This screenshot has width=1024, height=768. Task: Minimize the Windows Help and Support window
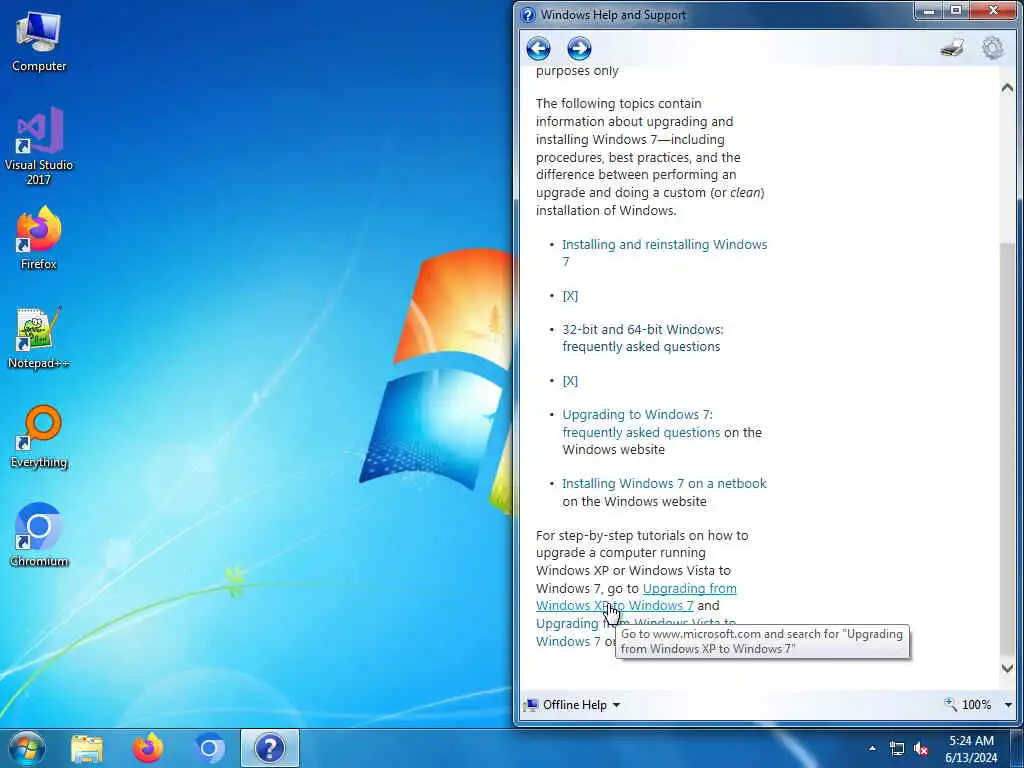[x=929, y=10]
